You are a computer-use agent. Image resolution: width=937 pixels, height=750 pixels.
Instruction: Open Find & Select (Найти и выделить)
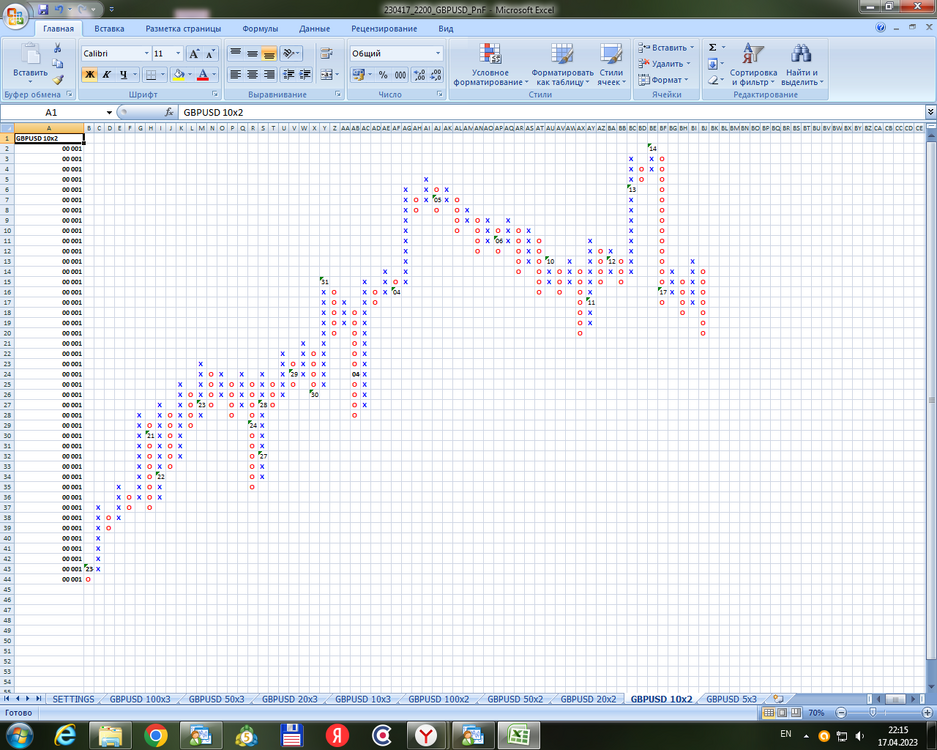802,65
